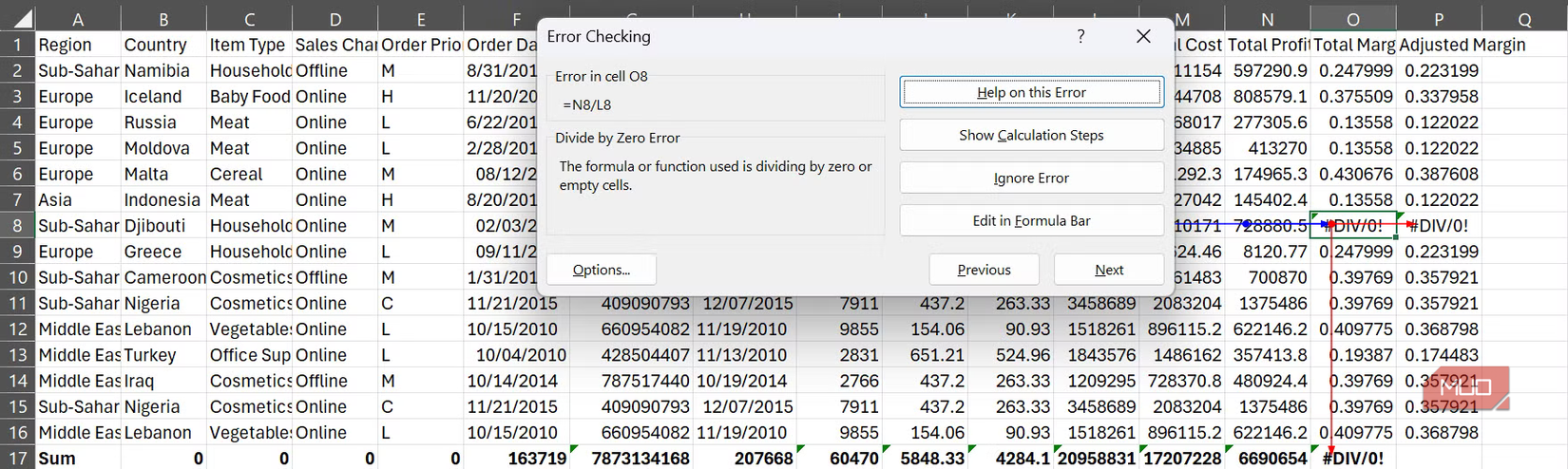1568x469 pixels.
Task: Select the Russia cell
Action: (x=163, y=122)
